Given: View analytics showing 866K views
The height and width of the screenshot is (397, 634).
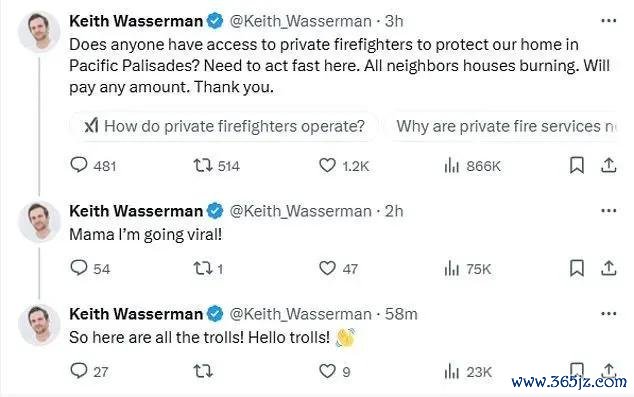Looking at the screenshot, I should (472, 166).
